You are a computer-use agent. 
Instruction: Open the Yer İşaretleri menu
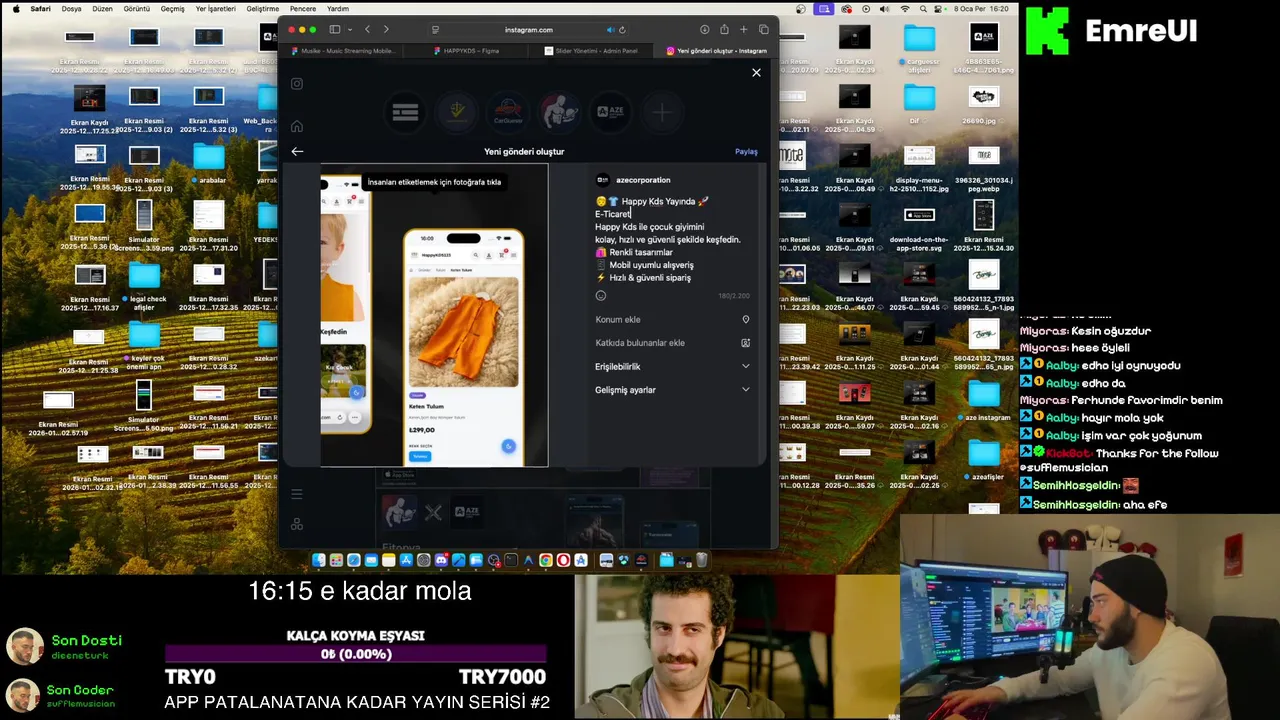[x=216, y=8]
